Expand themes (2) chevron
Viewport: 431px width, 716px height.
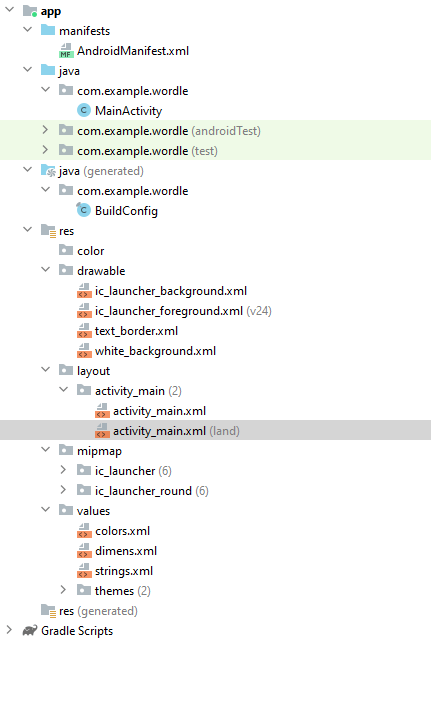pos(63,590)
